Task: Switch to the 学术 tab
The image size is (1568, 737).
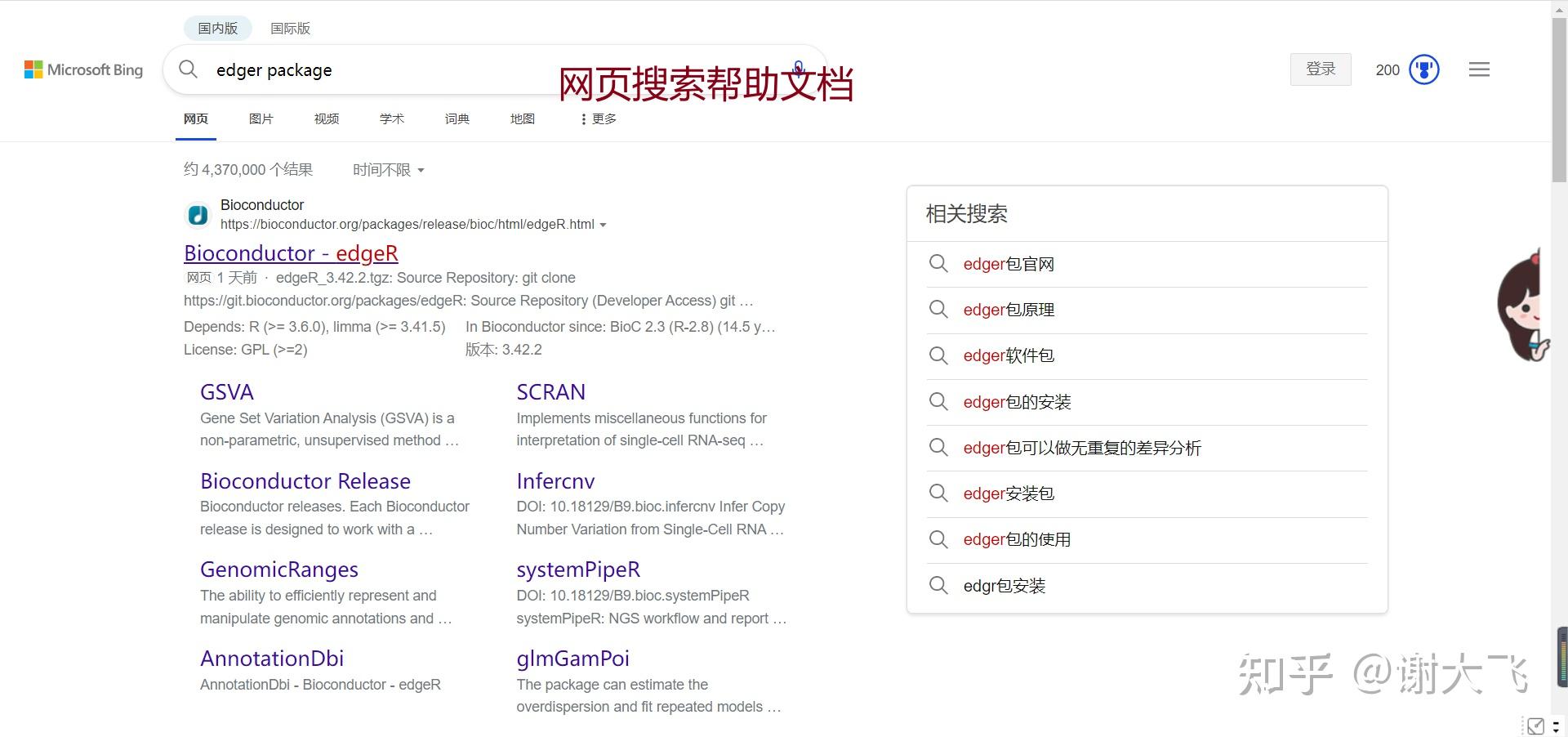Action: click(392, 119)
